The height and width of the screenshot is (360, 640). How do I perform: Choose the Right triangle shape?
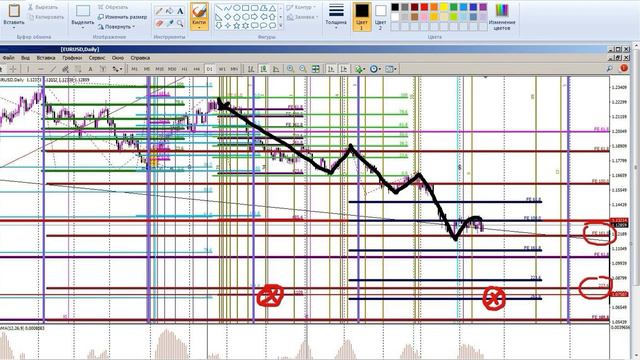[219, 17]
